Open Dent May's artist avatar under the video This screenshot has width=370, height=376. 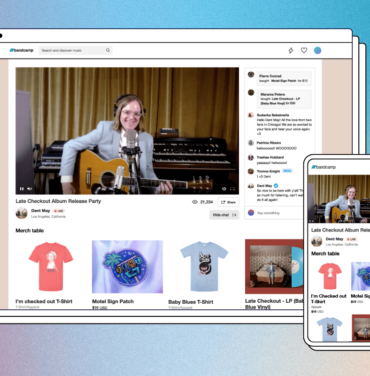(22, 213)
